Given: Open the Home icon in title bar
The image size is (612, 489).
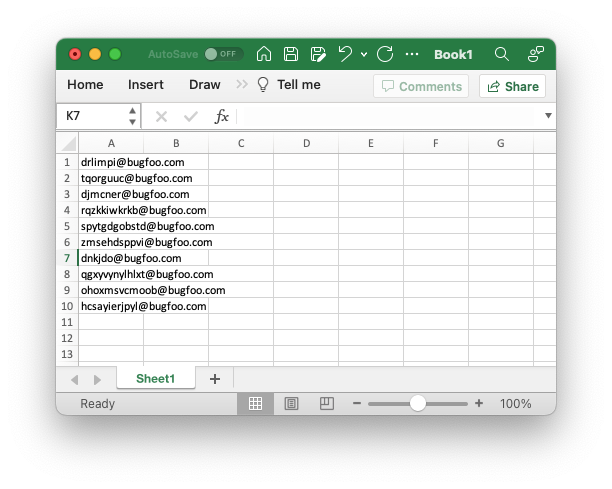Looking at the screenshot, I should 264,54.
